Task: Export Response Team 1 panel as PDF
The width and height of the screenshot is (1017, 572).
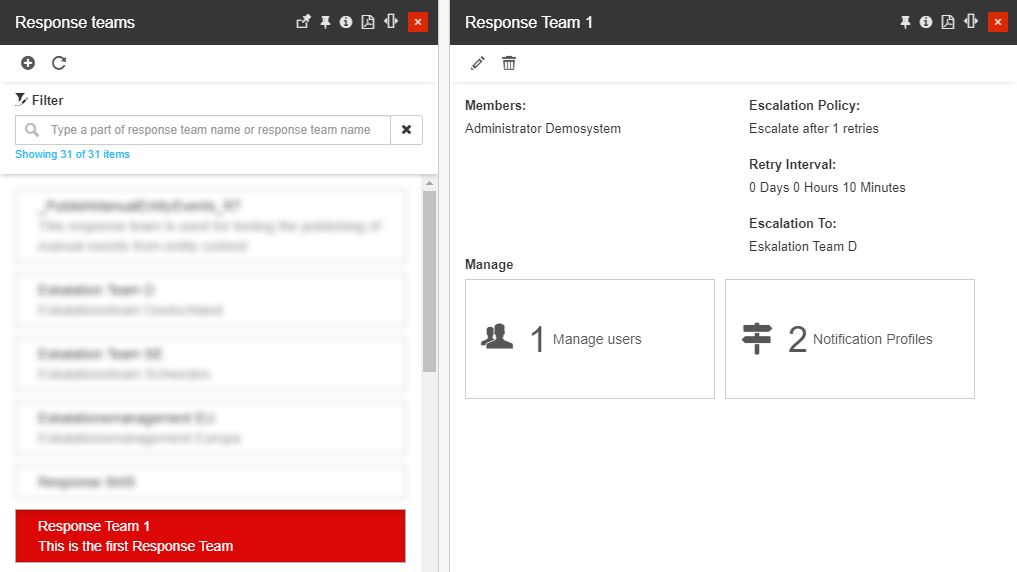Action: [948, 22]
